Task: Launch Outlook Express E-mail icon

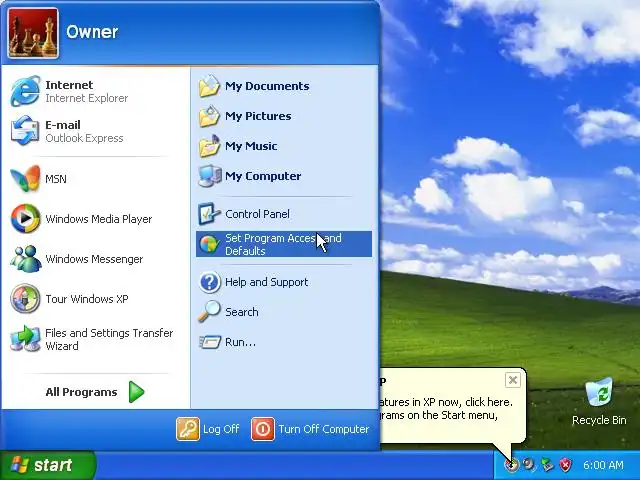Action: (25, 131)
